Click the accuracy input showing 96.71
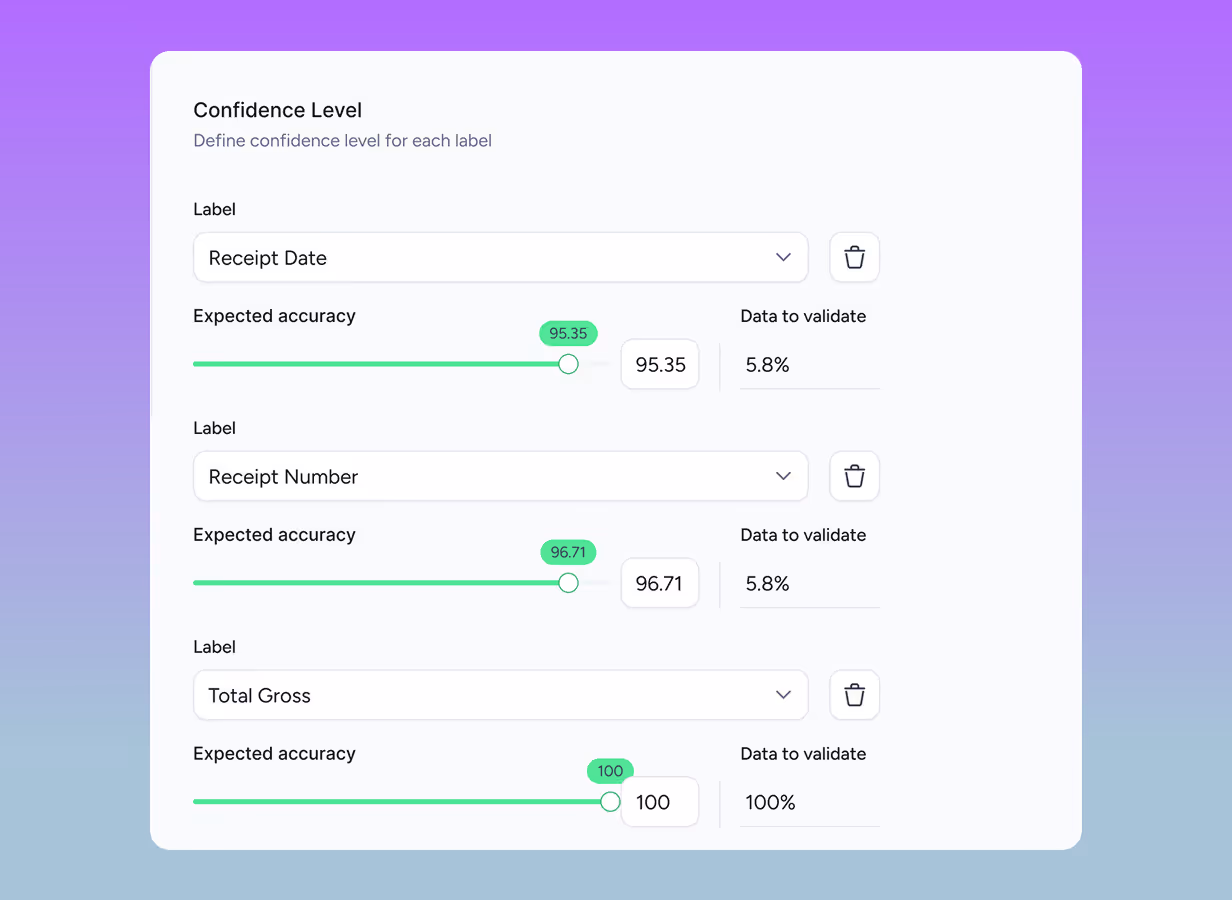This screenshot has height=900, width=1232. click(660, 583)
